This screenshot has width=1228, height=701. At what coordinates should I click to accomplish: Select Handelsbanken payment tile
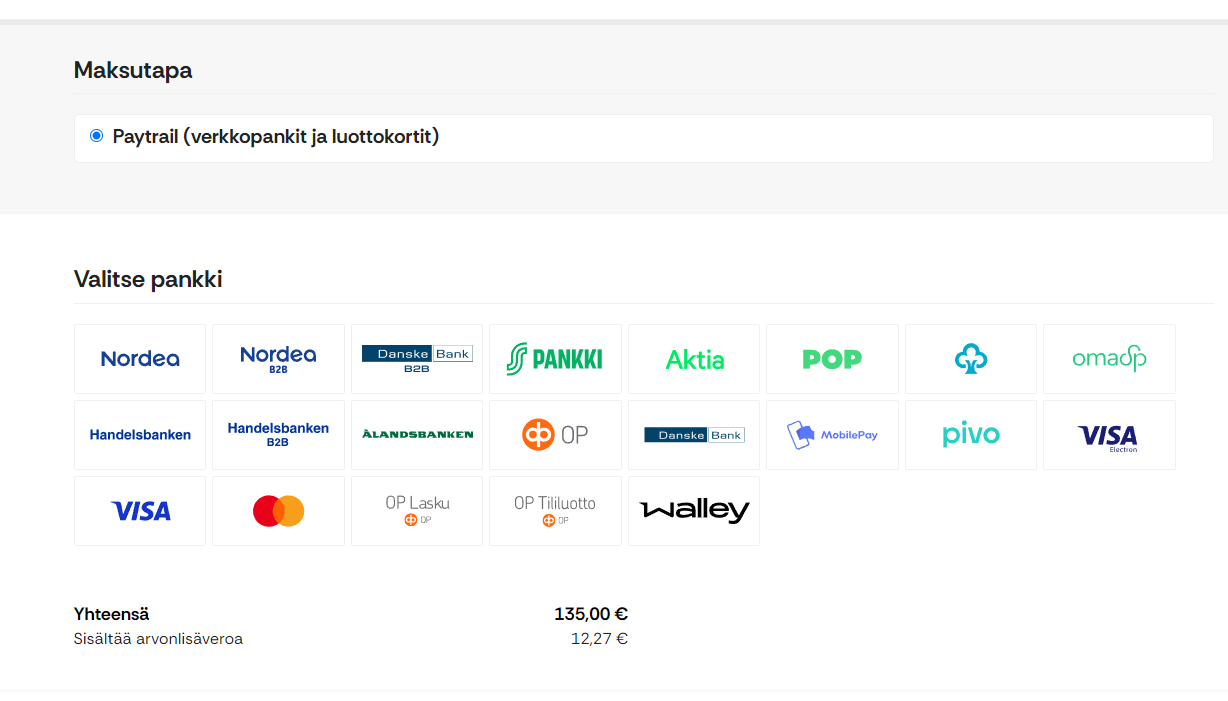(x=140, y=435)
